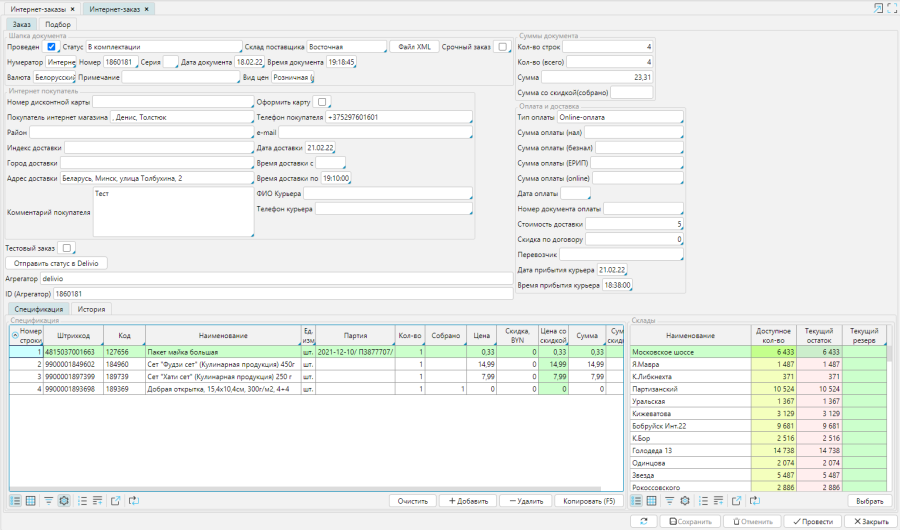Click settings gear in Спецификация toolbar
This screenshot has width=900, height=530.
(x=64, y=500)
